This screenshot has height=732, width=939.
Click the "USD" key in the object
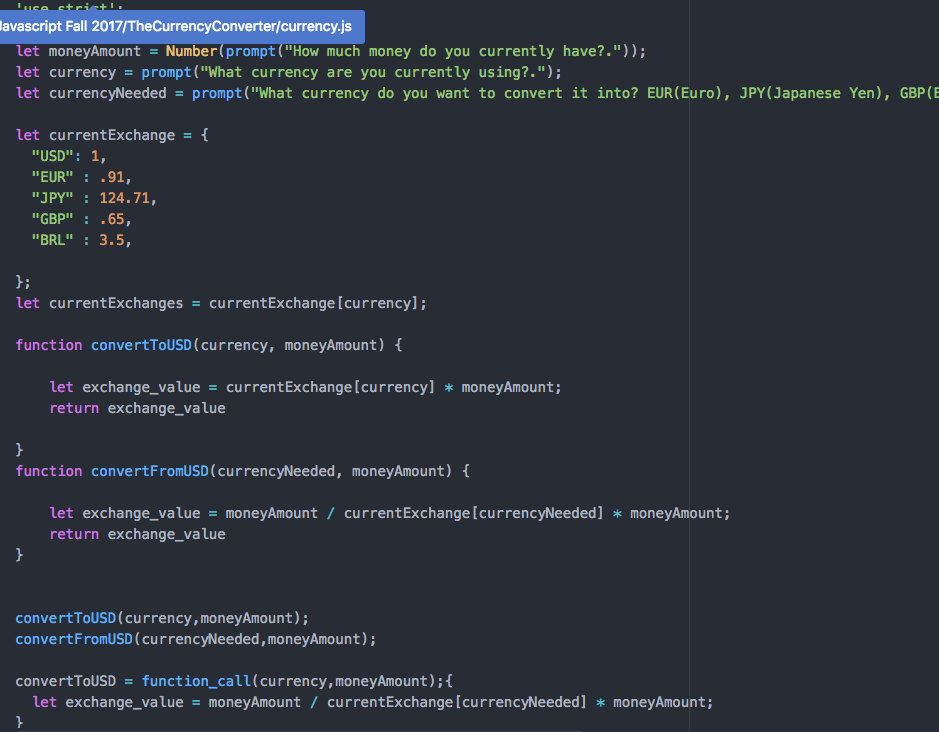[x=52, y=156]
